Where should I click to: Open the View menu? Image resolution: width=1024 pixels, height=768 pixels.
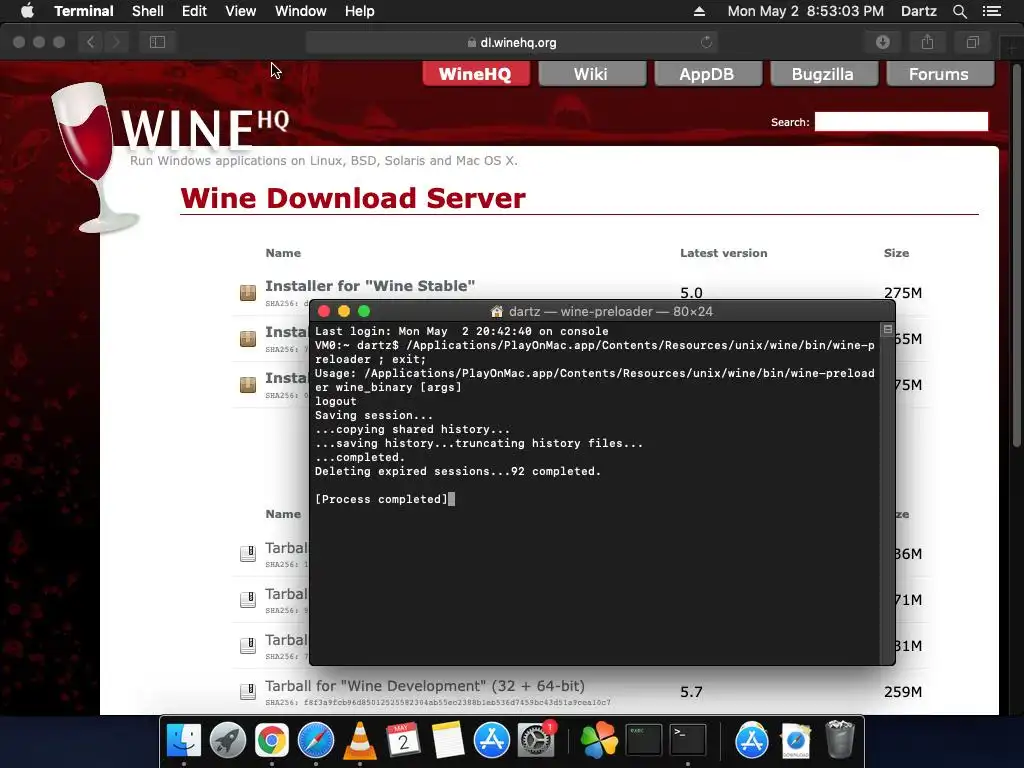tap(240, 11)
